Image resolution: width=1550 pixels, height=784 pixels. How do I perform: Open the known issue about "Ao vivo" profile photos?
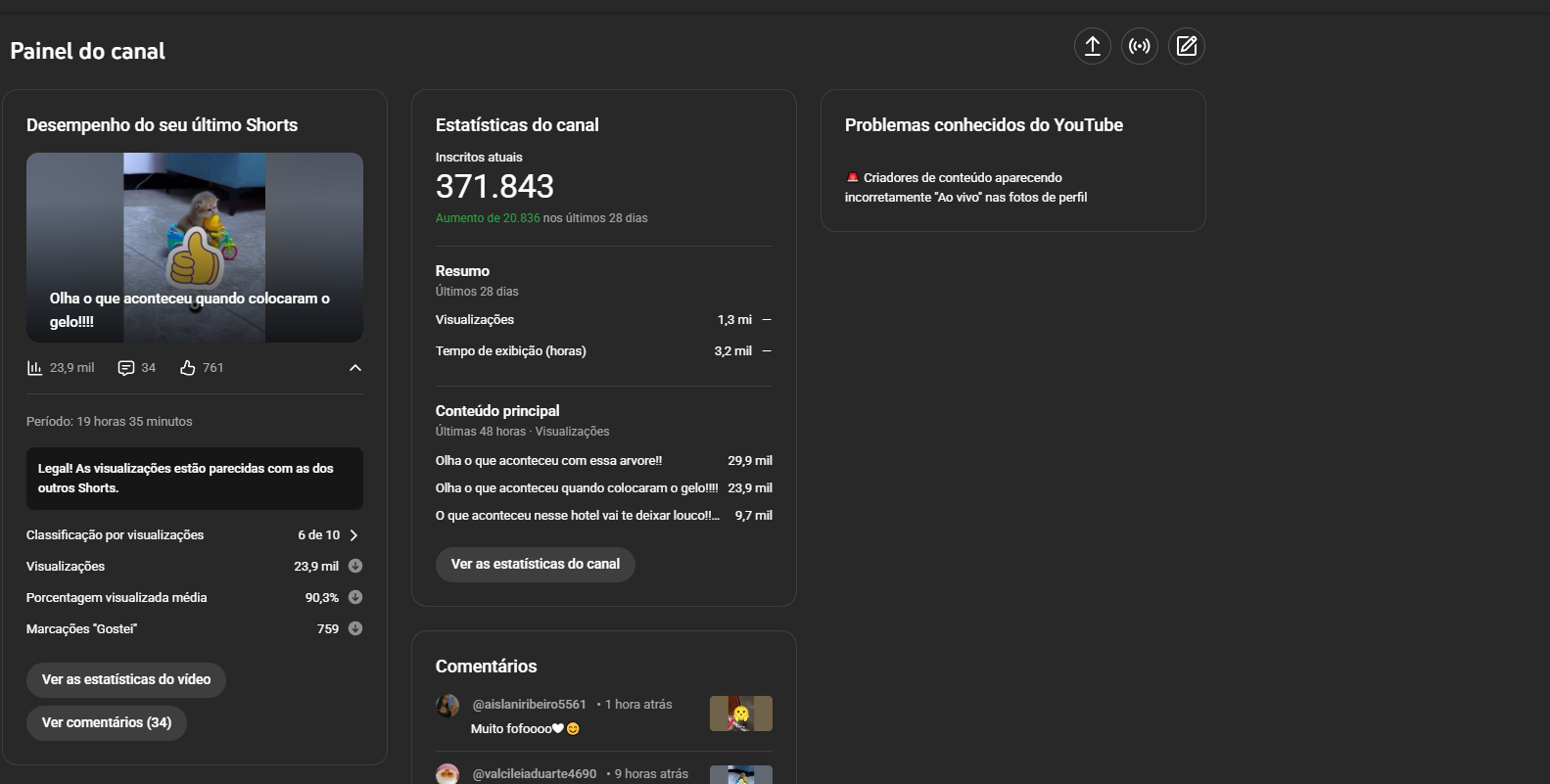pyautogui.click(x=965, y=187)
